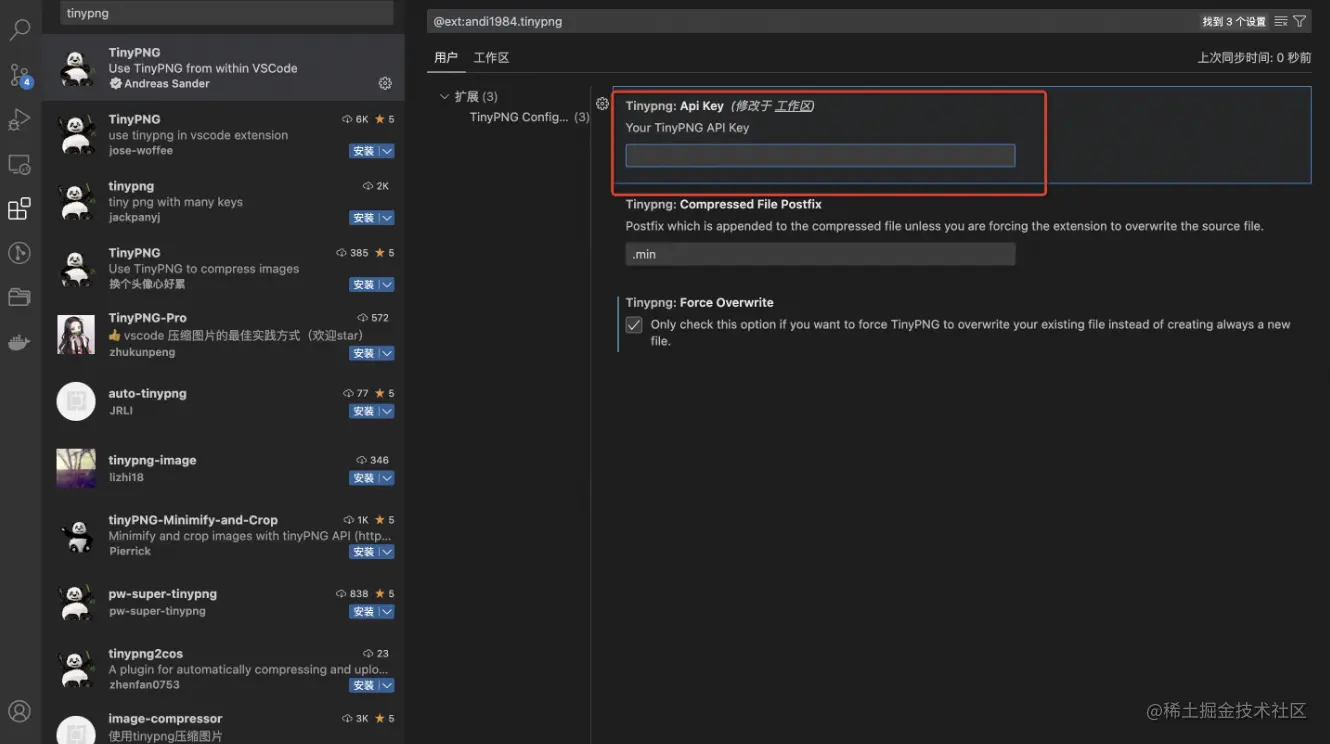Select the pw-super-tinypng extension title
Image resolution: width=1330 pixels, height=744 pixels.
[163, 593]
